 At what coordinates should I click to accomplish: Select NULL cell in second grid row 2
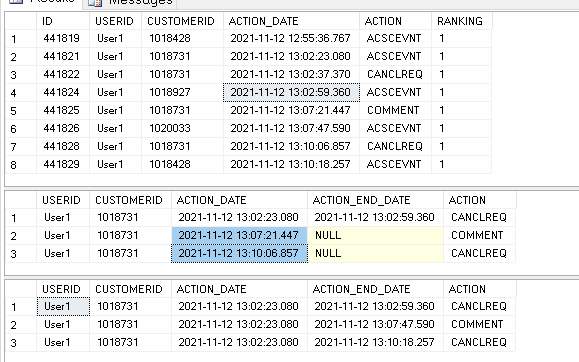(x=376, y=235)
